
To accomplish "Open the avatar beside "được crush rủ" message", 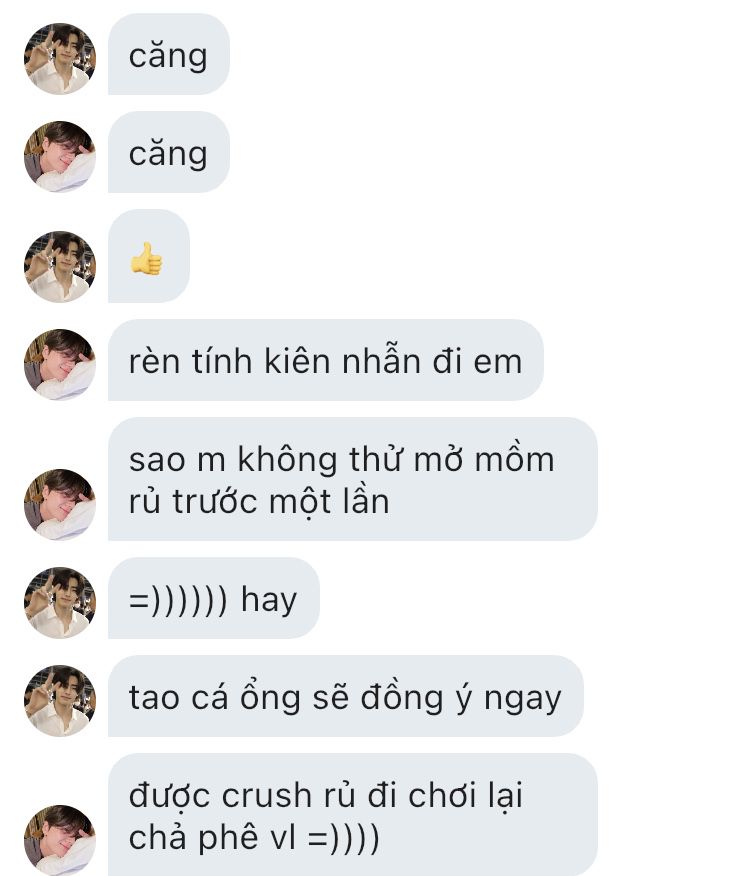I will pyautogui.click(x=60, y=840).
